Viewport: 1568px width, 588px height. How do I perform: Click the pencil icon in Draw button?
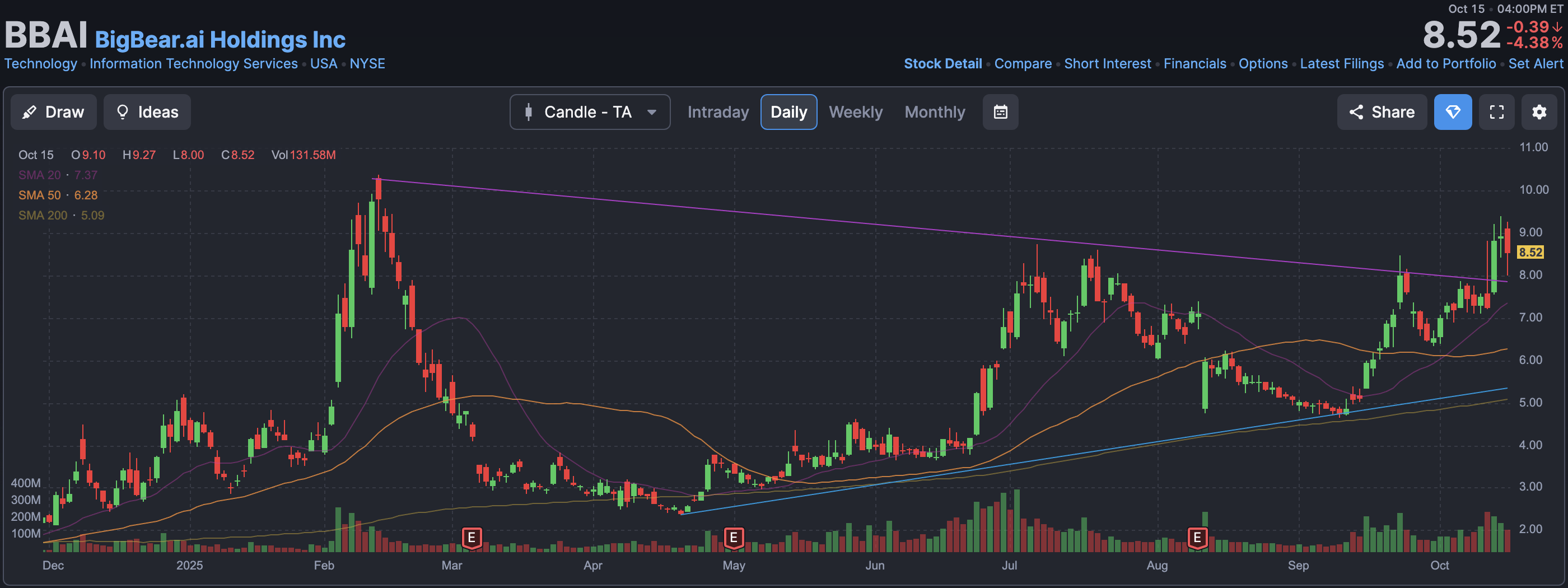point(29,112)
